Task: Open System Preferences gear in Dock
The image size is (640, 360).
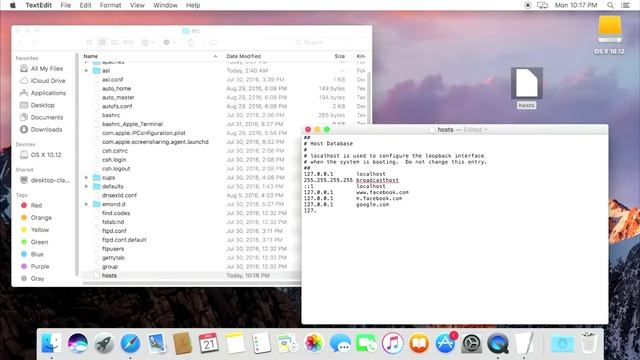Action: [x=471, y=343]
